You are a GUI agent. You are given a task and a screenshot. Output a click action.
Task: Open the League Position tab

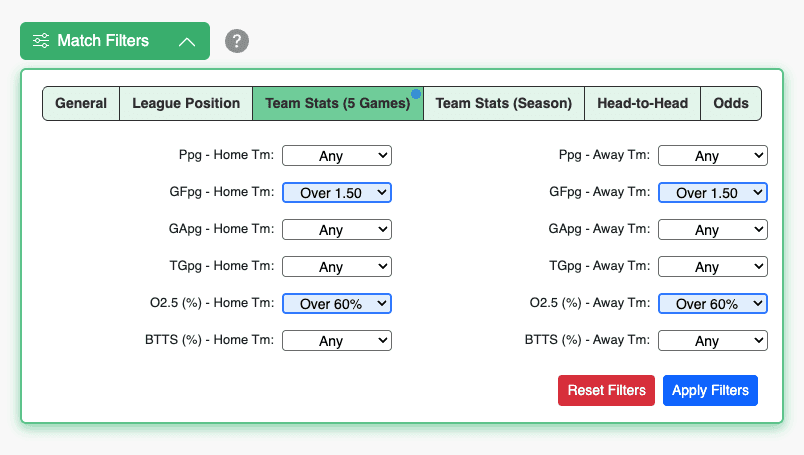coord(186,103)
